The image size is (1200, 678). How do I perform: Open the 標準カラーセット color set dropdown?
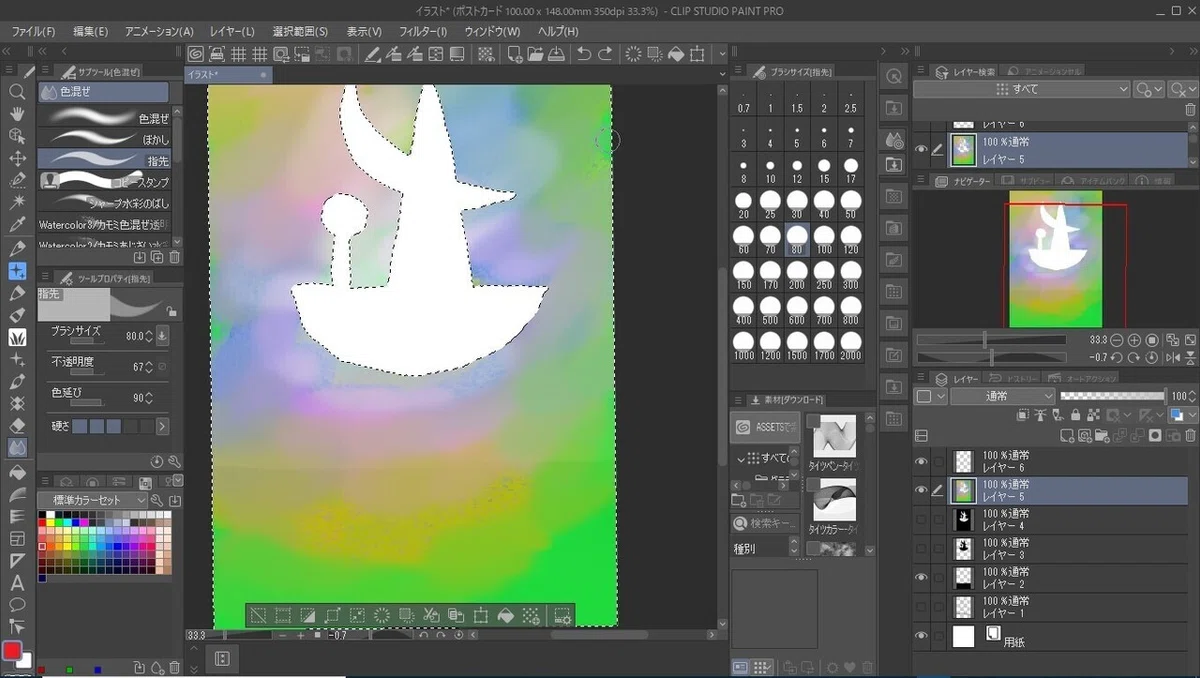point(93,500)
